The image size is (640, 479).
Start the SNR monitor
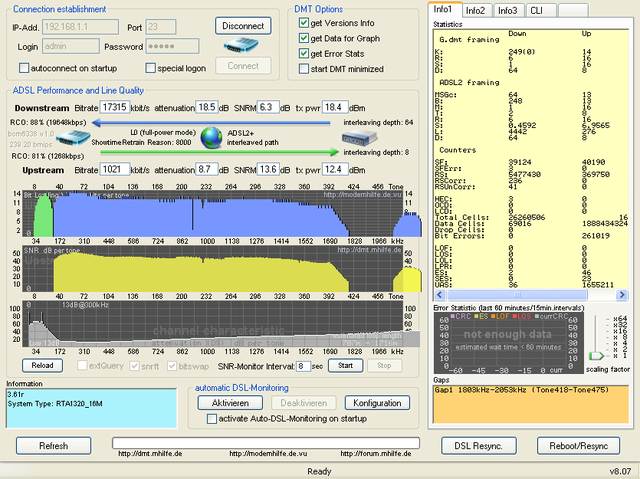(345, 365)
